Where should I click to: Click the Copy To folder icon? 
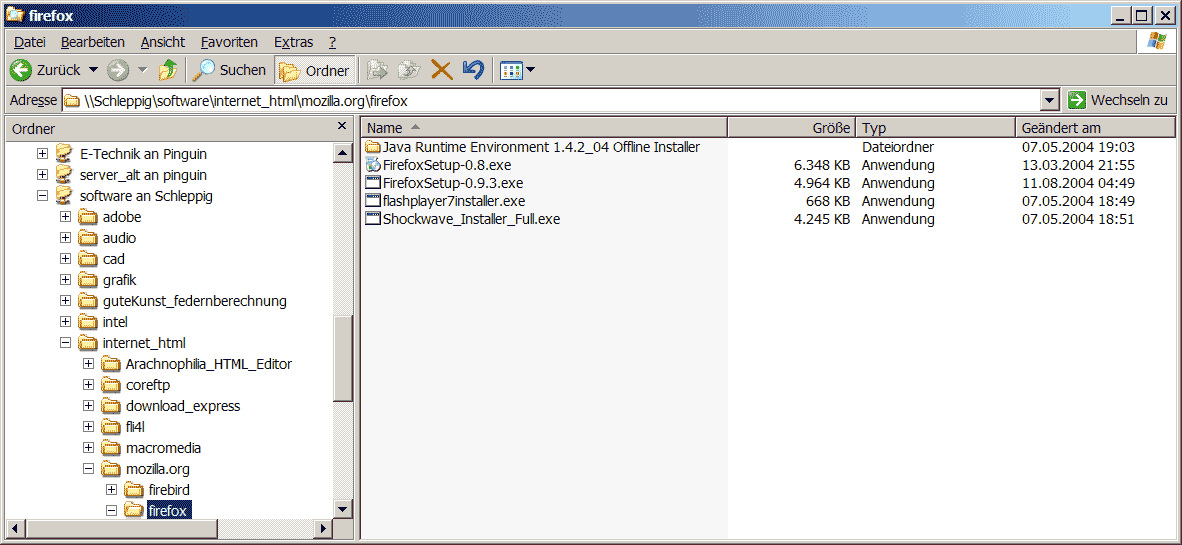tap(409, 70)
